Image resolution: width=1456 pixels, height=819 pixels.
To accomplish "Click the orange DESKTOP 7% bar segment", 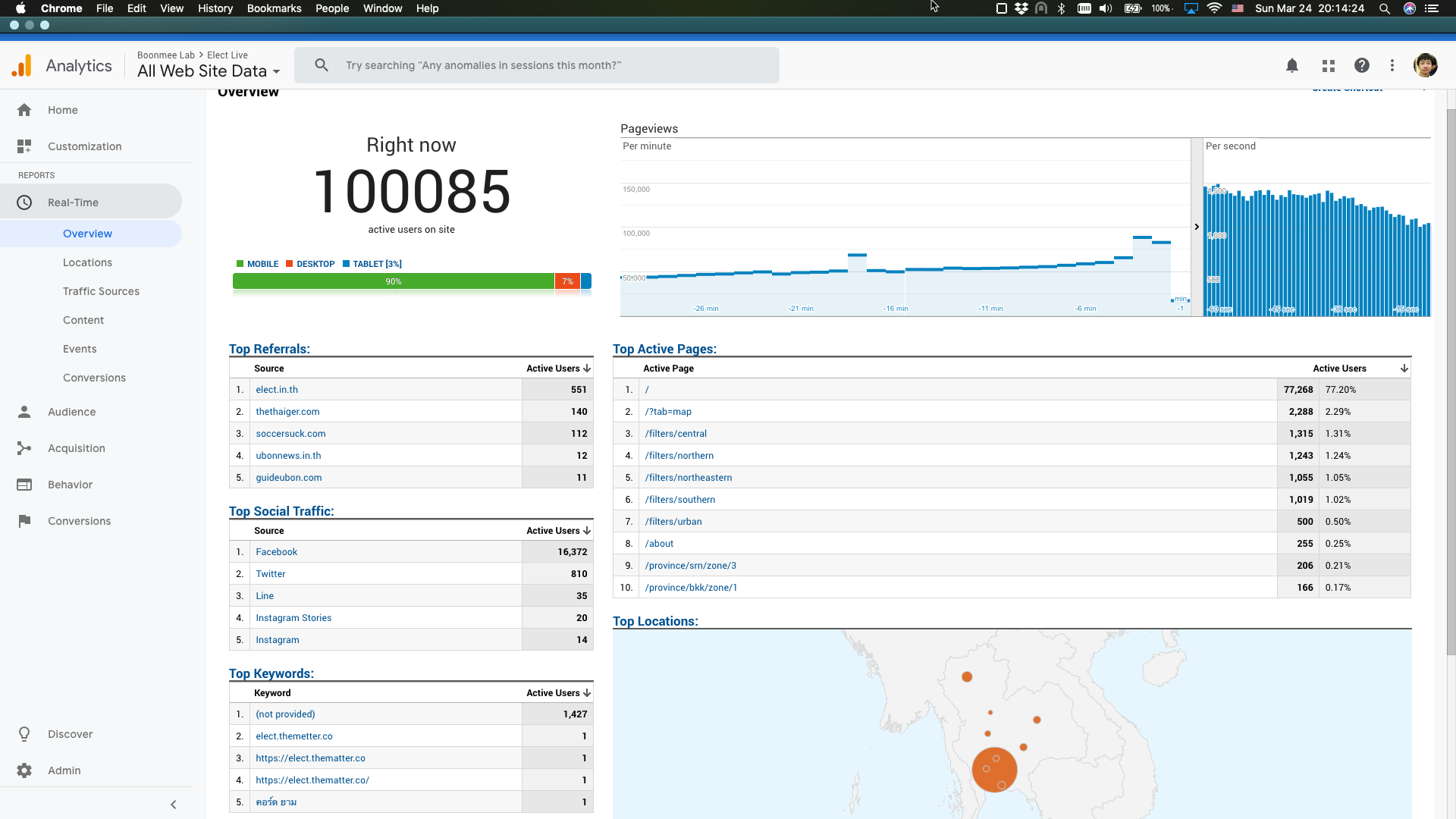I will [567, 281].
